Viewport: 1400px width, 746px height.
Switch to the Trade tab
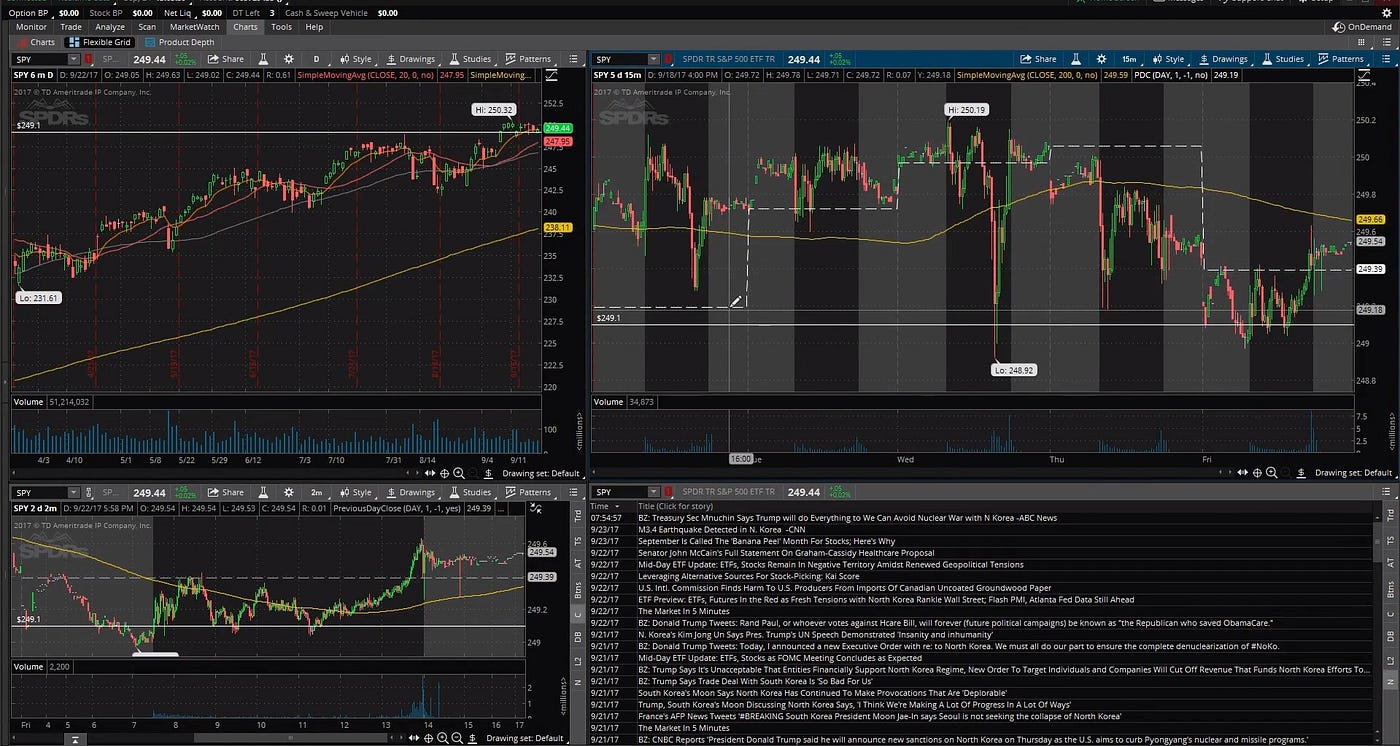click(x=71, y=27)
